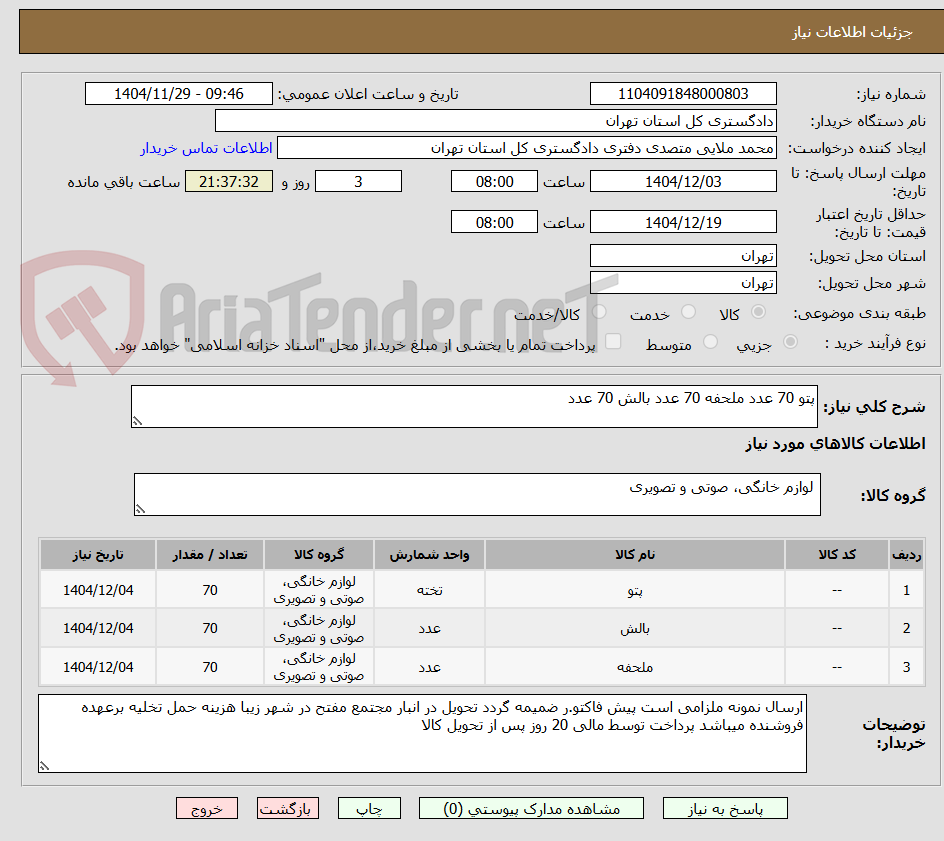This screenshot has height=841, width=944.
Task: Click the announcement date field 1404/11/29 - 09:46
Action: coord(179,94)
